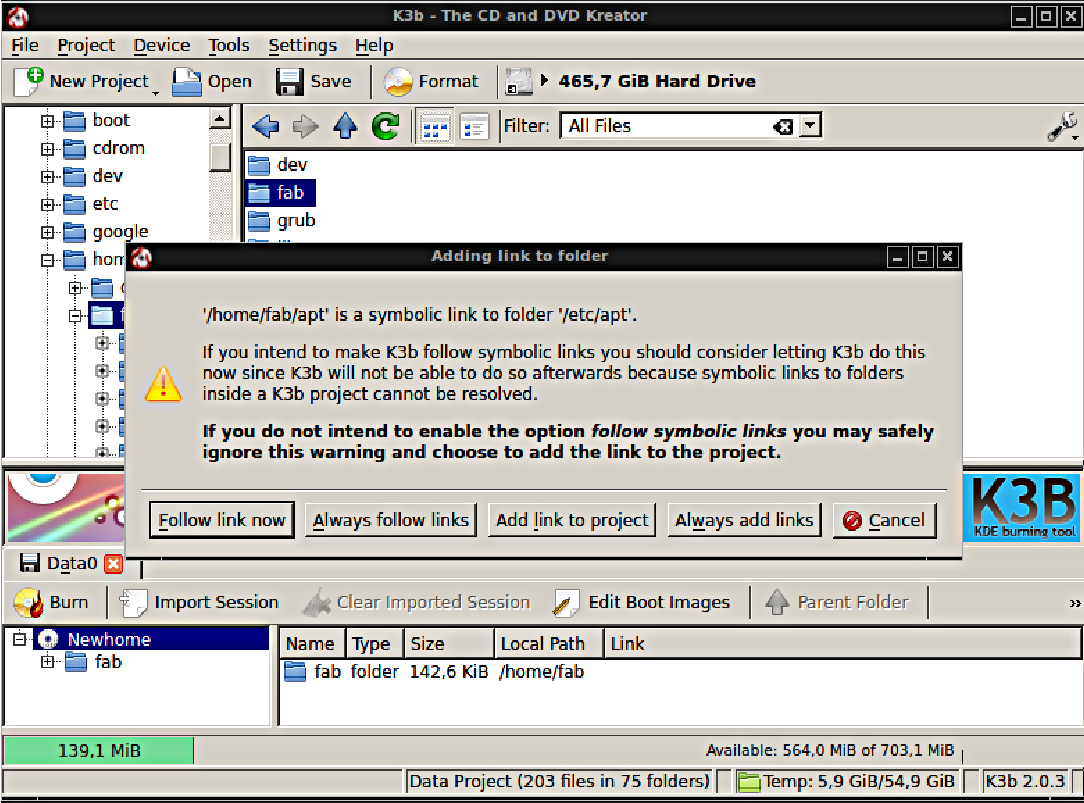Click Follow link now button

point(222,520)
